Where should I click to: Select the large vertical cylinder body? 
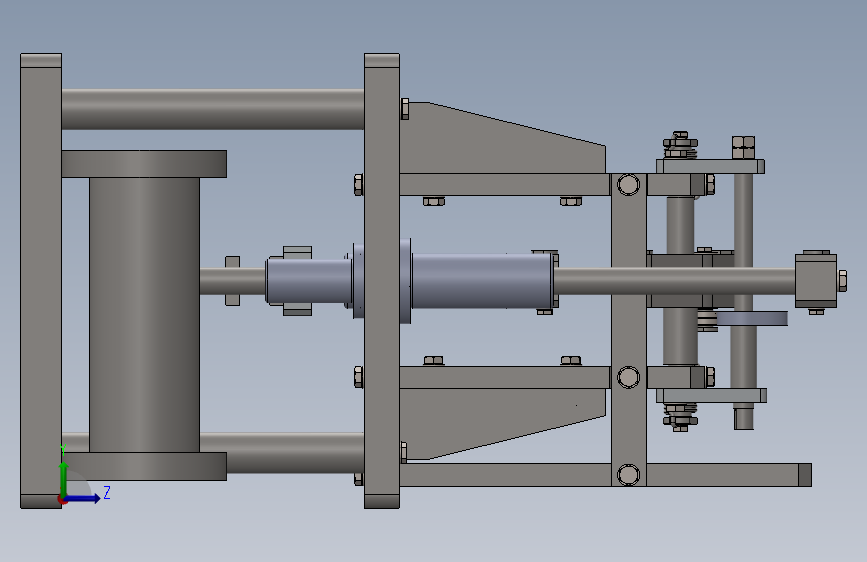tap(144, 315)
